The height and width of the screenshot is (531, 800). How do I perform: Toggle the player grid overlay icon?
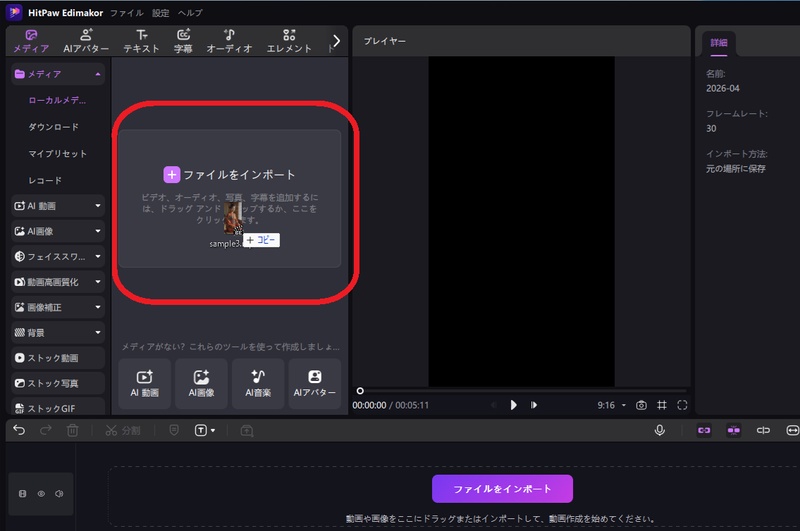tap(662, 405)
